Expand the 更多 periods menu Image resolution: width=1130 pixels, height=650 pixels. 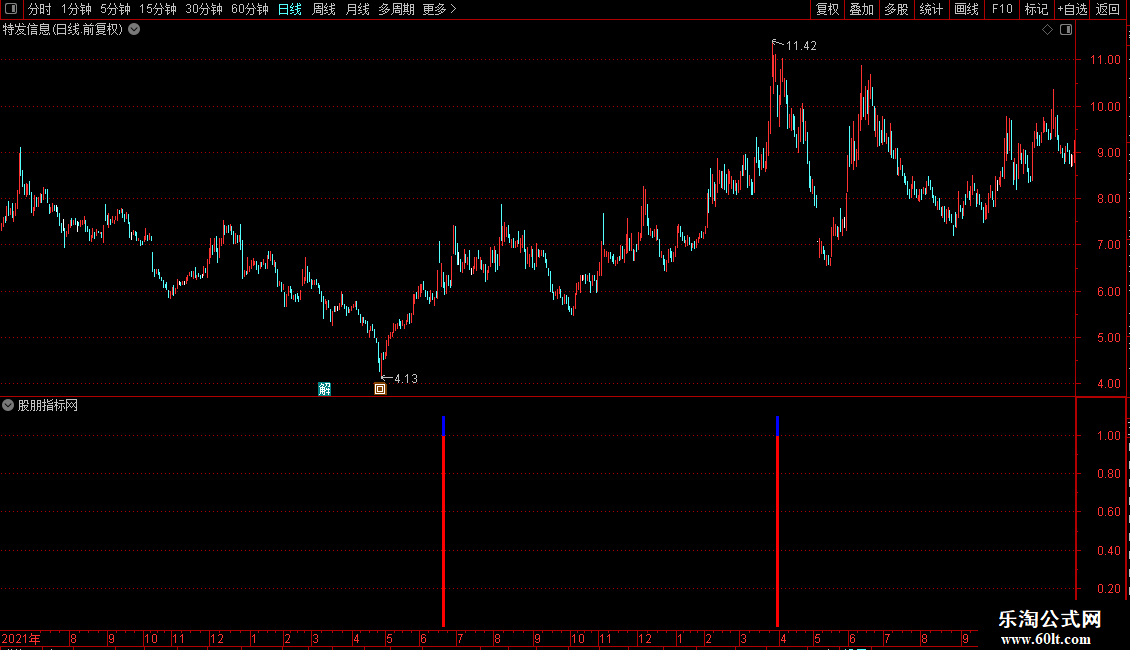tap(439, 9)
